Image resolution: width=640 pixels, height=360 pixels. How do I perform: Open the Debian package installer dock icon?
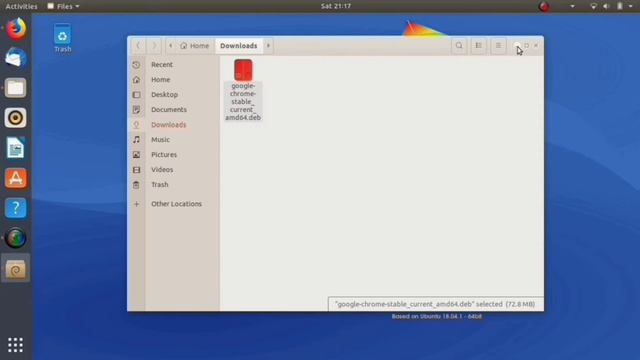tap(16, 269)
